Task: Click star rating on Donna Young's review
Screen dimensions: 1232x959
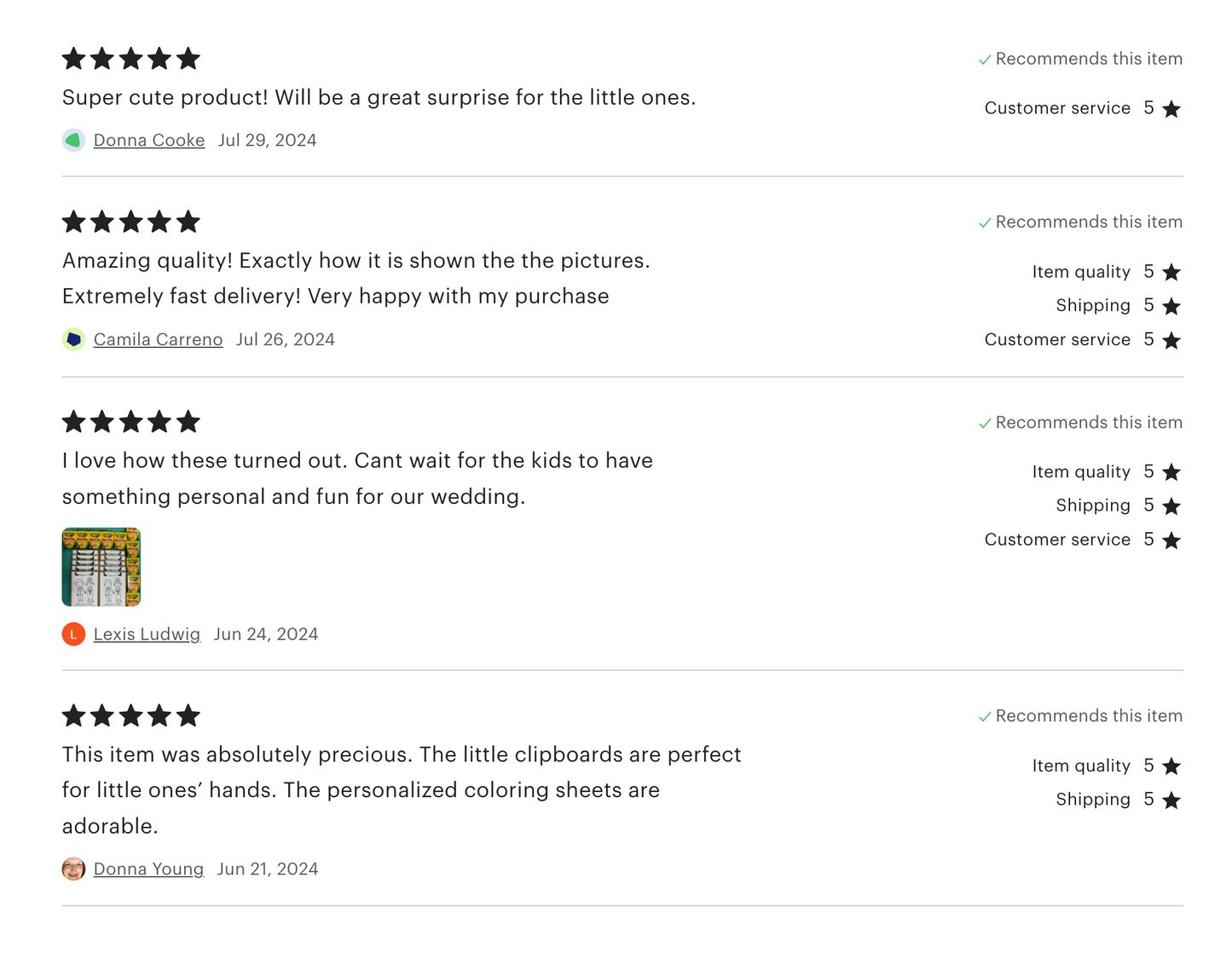Action: [x=130, y=715]
